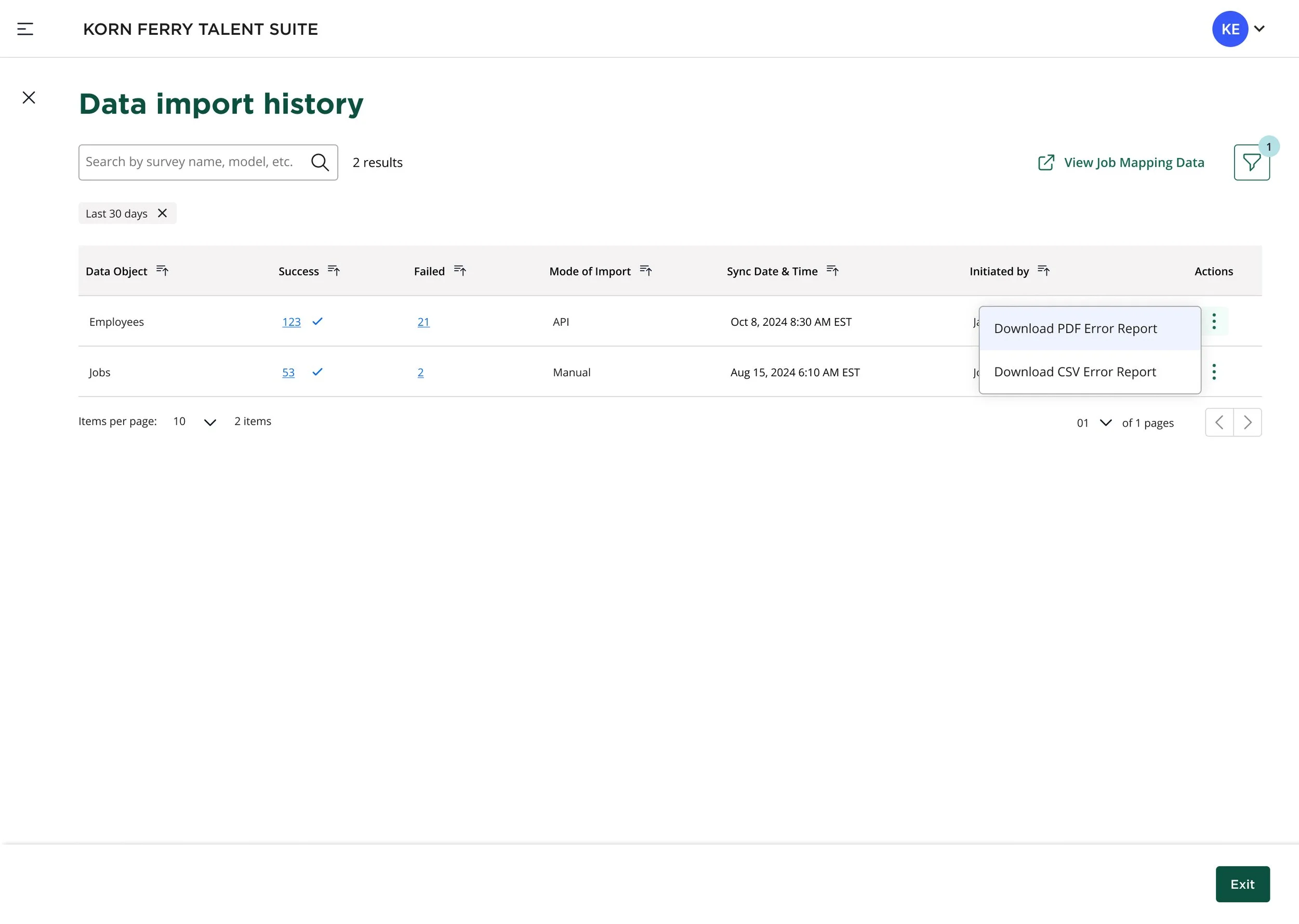Close the Data import history page
This screenshot has height=924, width=1299.
pyautogui.click(x=29, y=98)
